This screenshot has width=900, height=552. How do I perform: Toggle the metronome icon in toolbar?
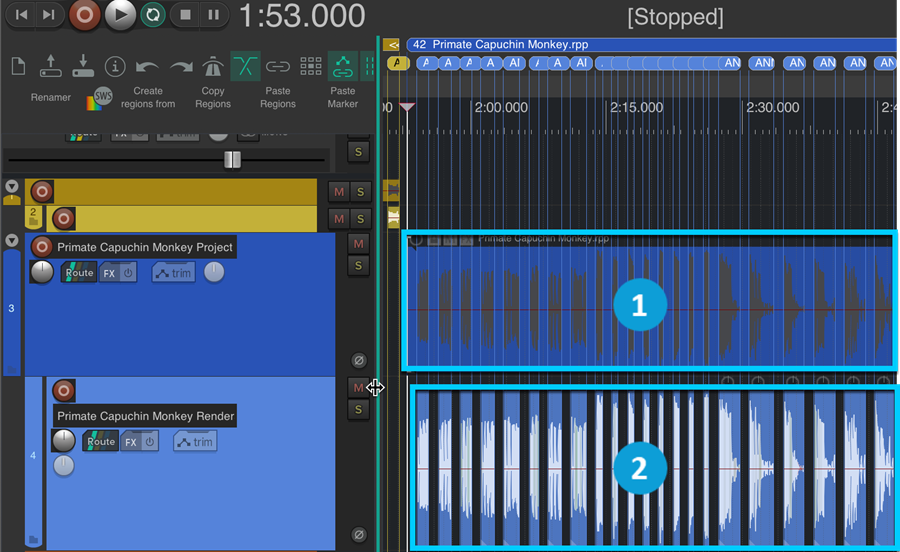213,67
